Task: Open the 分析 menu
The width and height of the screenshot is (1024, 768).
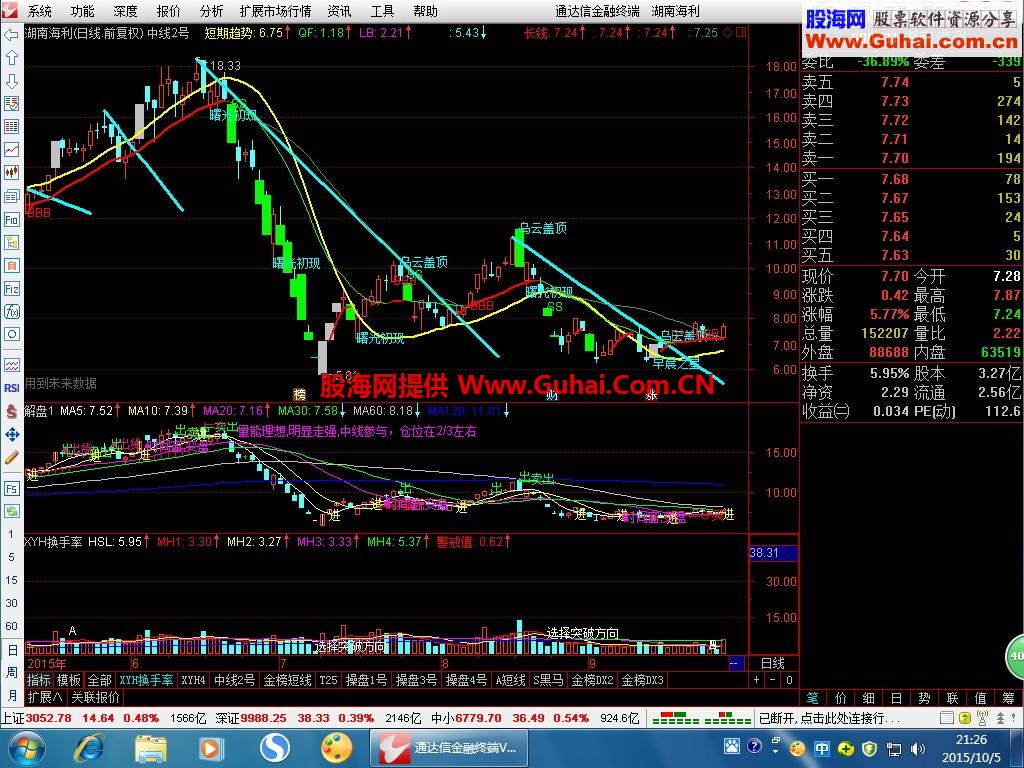Action: tap(211, 11)
